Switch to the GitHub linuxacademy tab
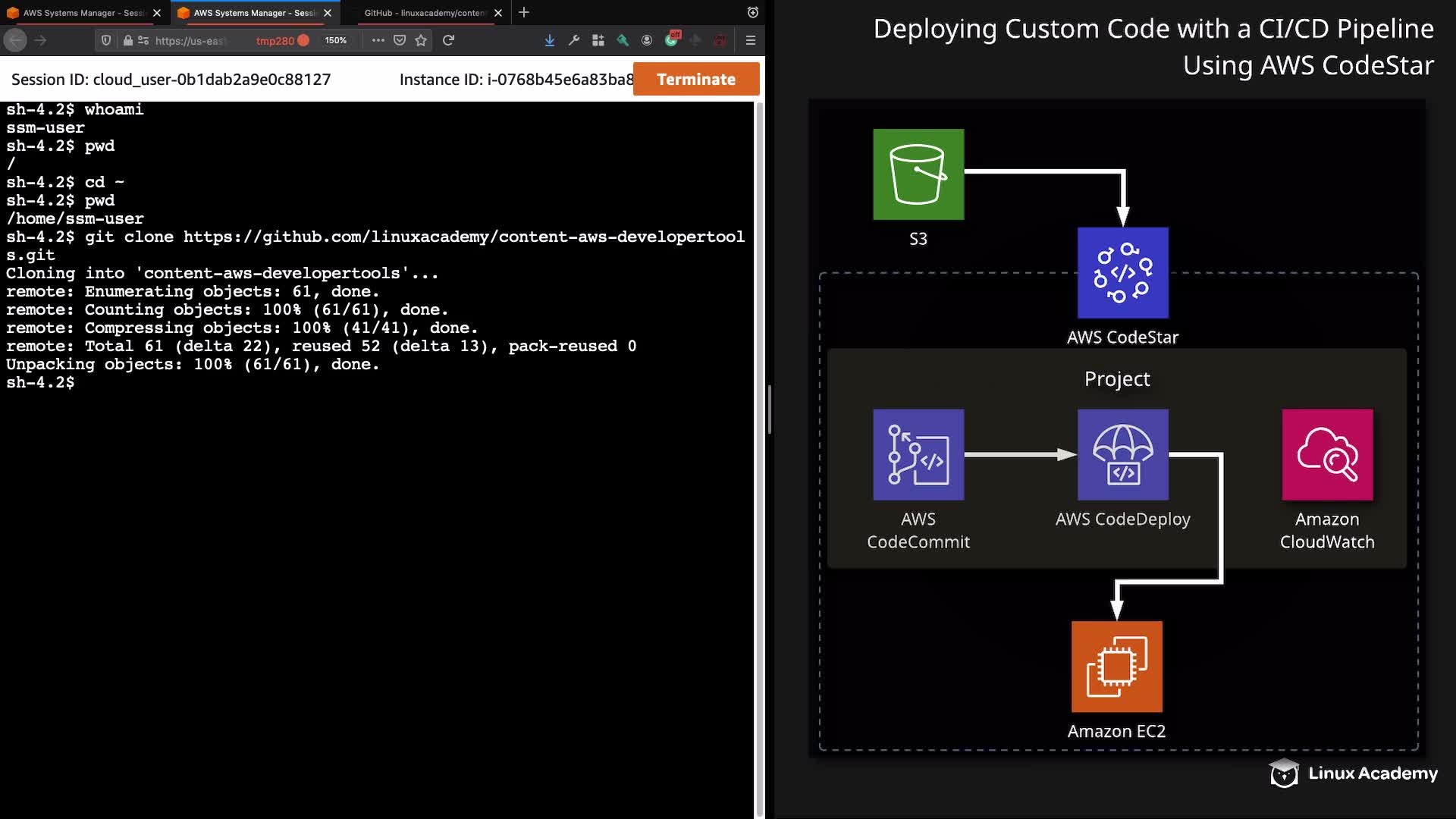This screenshot has height=819, width=1456. pyautogui.click(x=425, y=13)
